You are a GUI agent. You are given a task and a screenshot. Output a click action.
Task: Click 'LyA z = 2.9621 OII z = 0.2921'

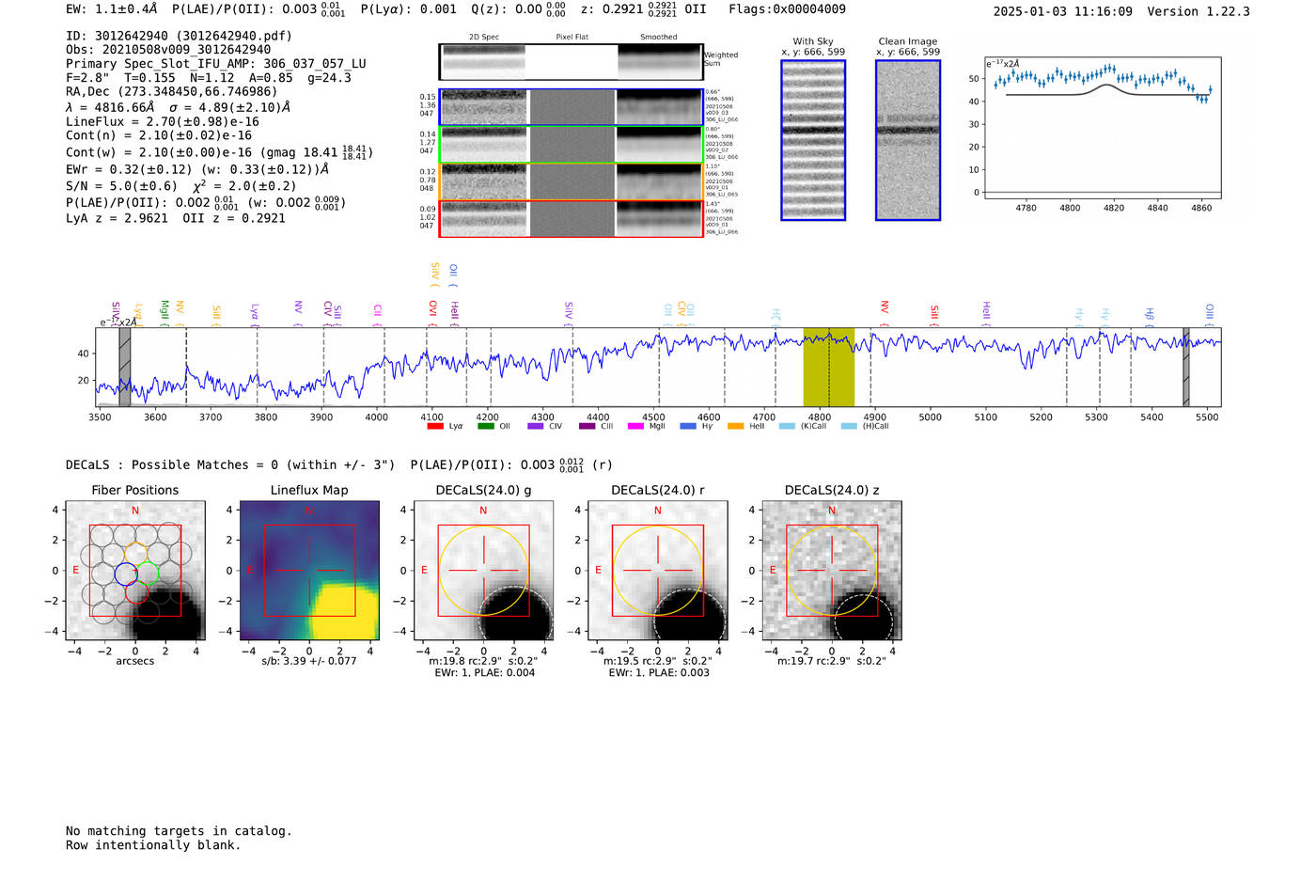coord(176,218)
